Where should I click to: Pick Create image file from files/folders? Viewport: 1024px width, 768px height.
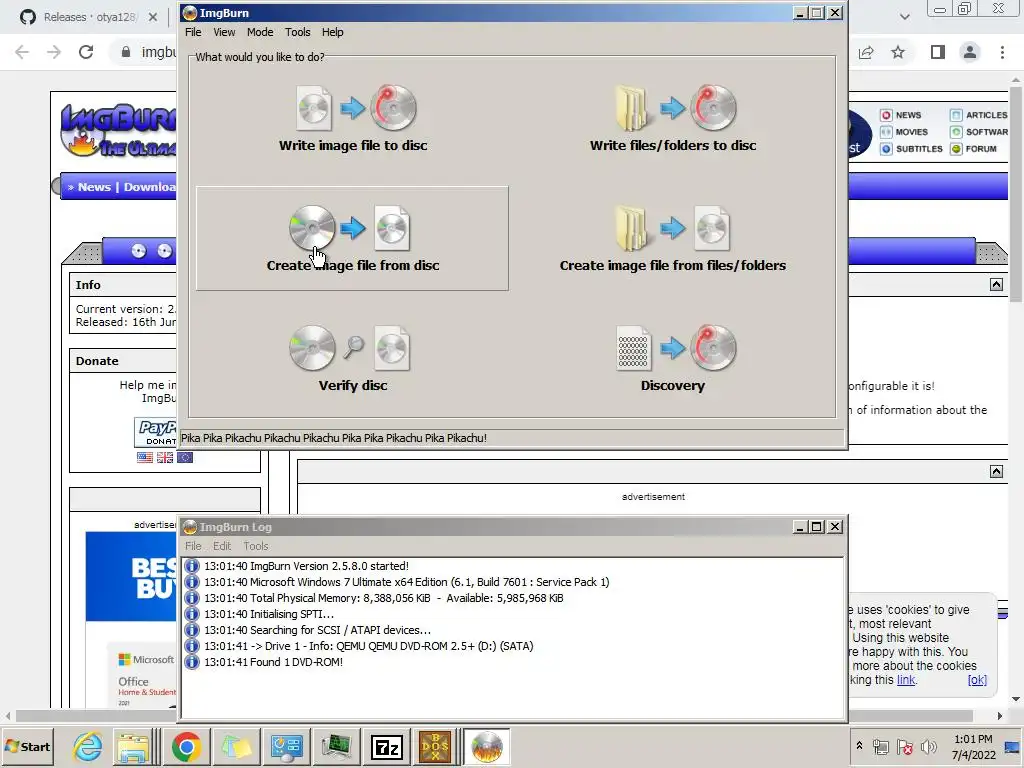click(673, 239)
